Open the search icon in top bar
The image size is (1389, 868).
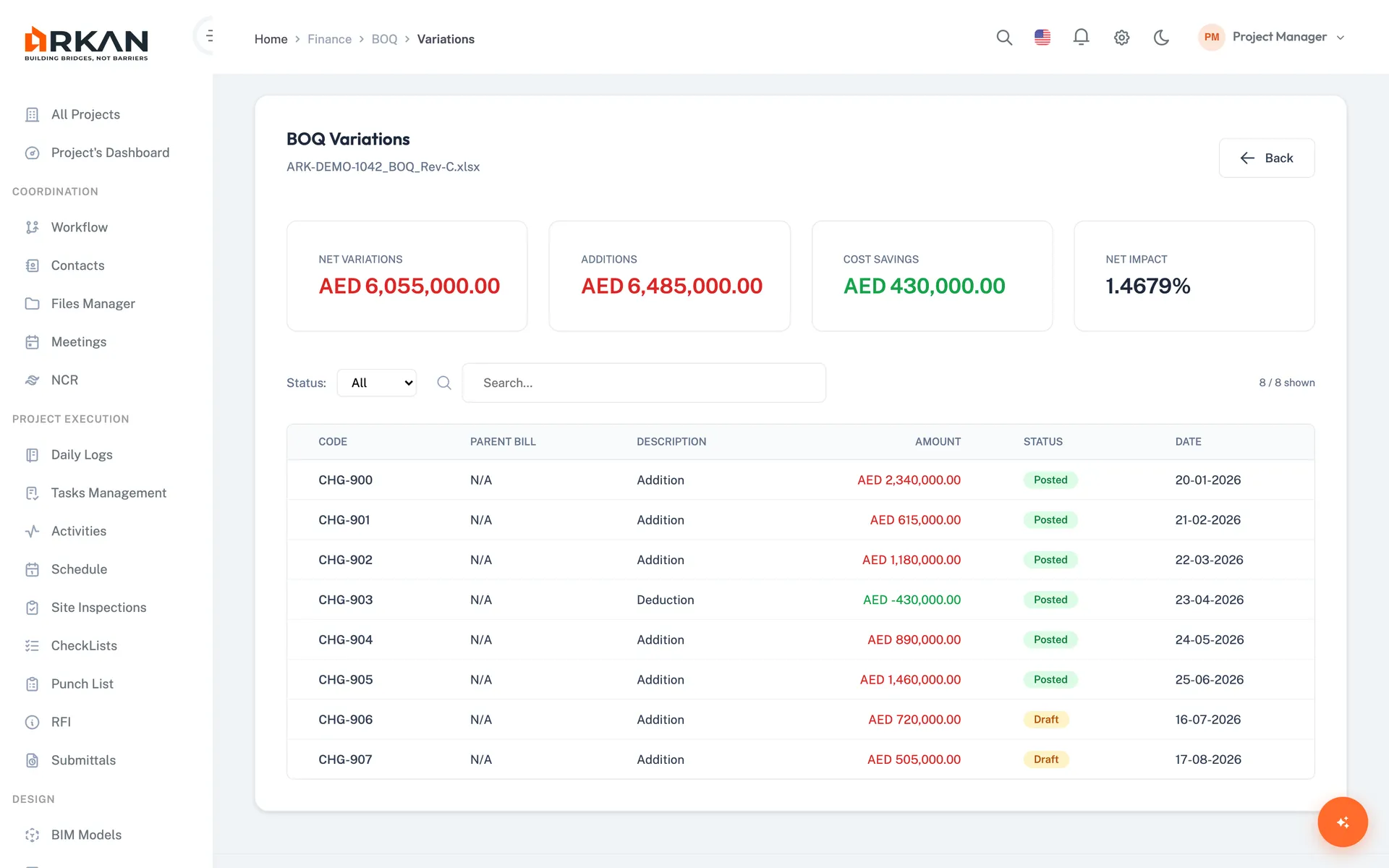tap(1003, 38)
